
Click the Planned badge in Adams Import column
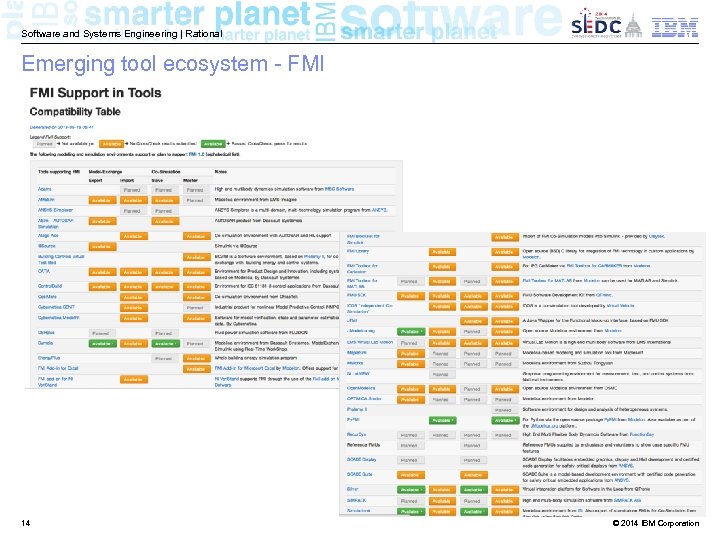[x=132, y=190]
